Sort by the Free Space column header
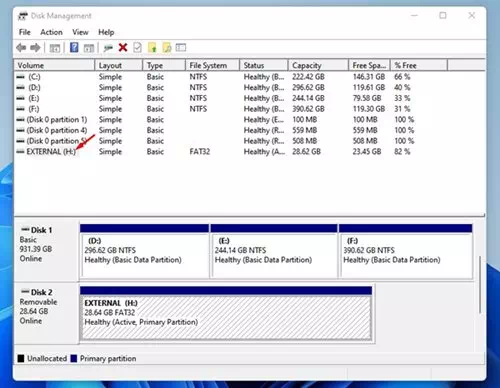 tap(369, 65)
